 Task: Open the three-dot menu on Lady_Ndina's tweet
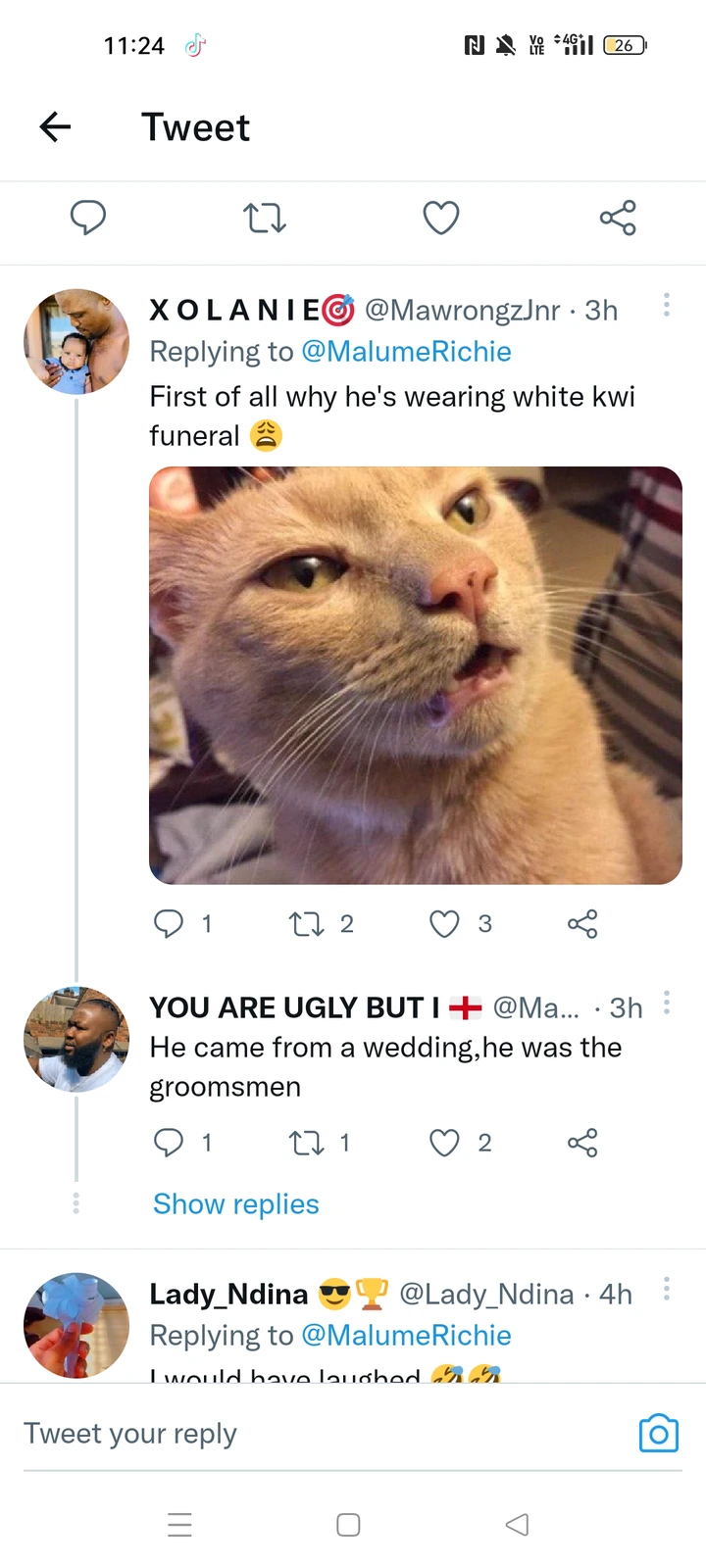(667, 1289)
